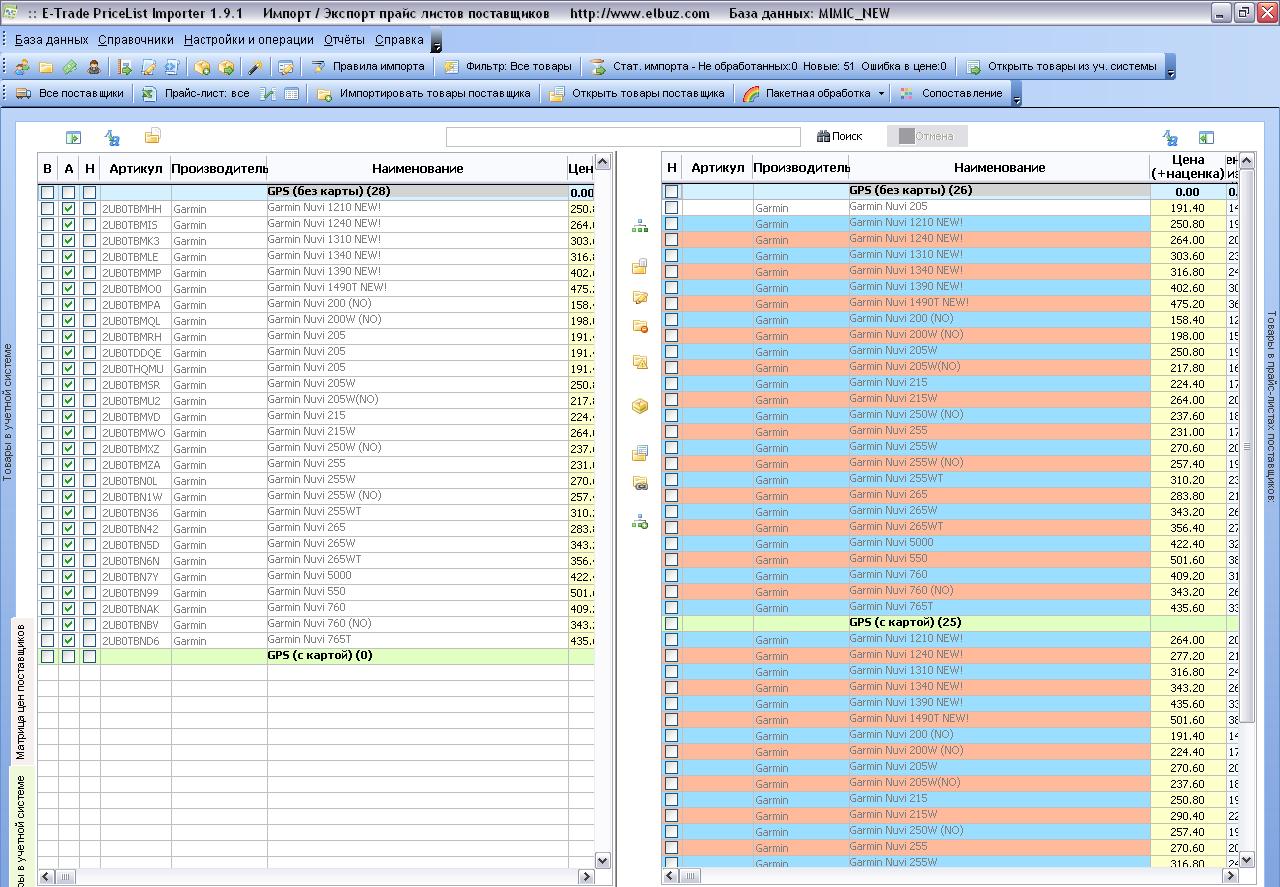Click the tree with green plus icon
This screenshot has height=887, width=1280.
(x=640, y=522)
